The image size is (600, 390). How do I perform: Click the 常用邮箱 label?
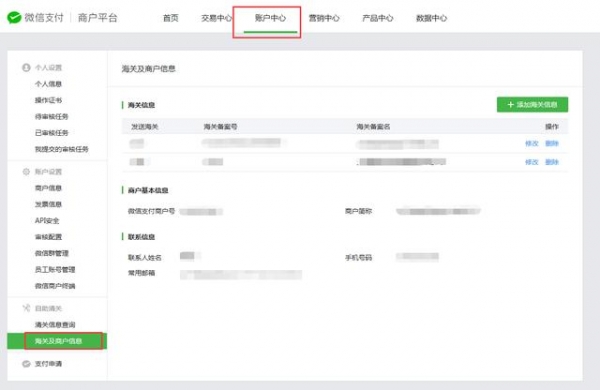[141, 273]
